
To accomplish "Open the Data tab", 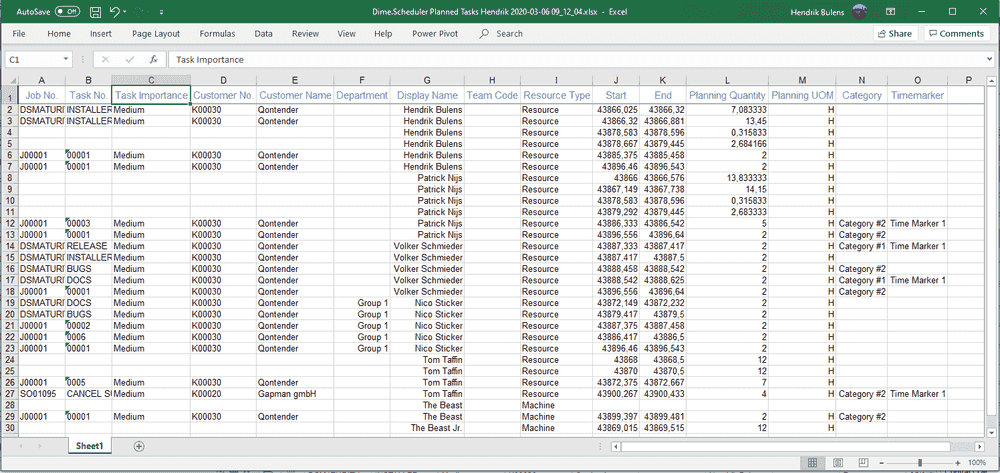I will tap(263, 34).
